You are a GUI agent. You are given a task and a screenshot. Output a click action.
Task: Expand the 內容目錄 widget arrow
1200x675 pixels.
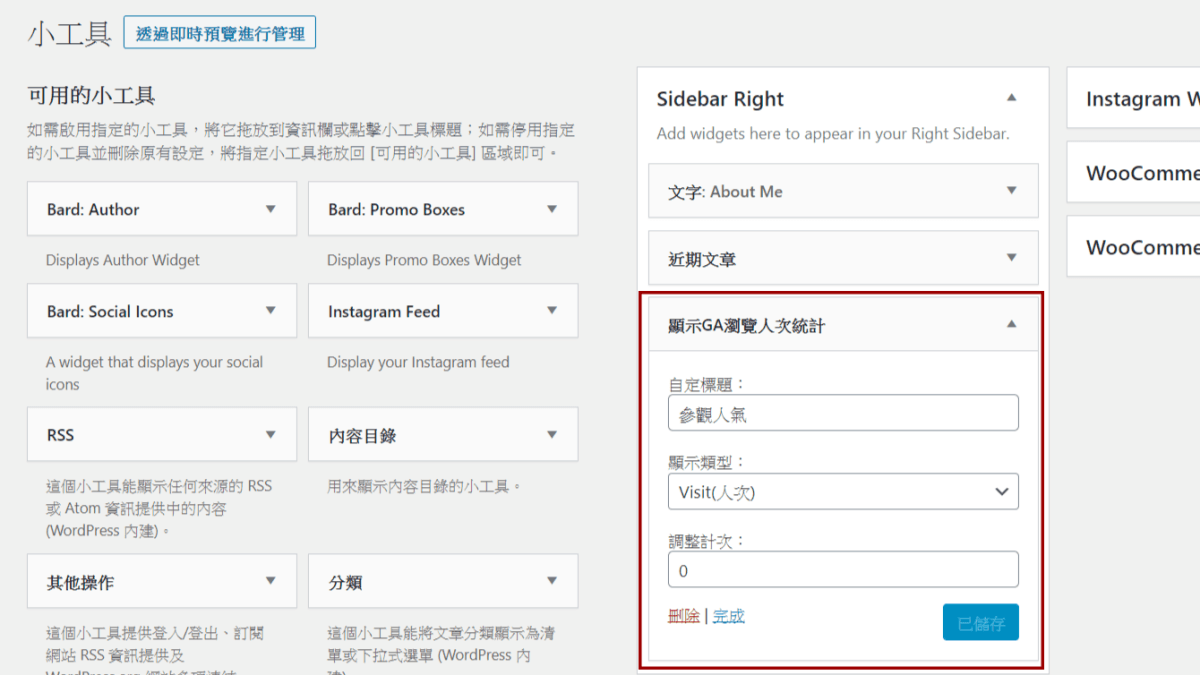coord(552,435)
